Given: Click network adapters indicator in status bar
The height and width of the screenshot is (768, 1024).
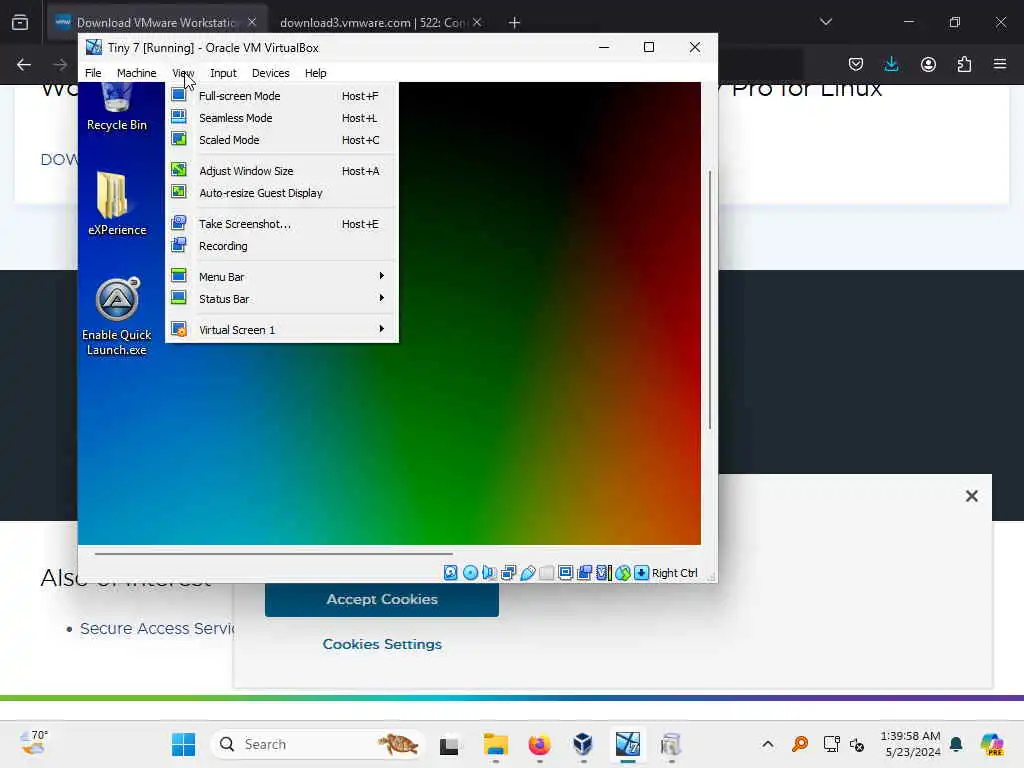Looking at the screenshot, I should click(x=508, y=573).
